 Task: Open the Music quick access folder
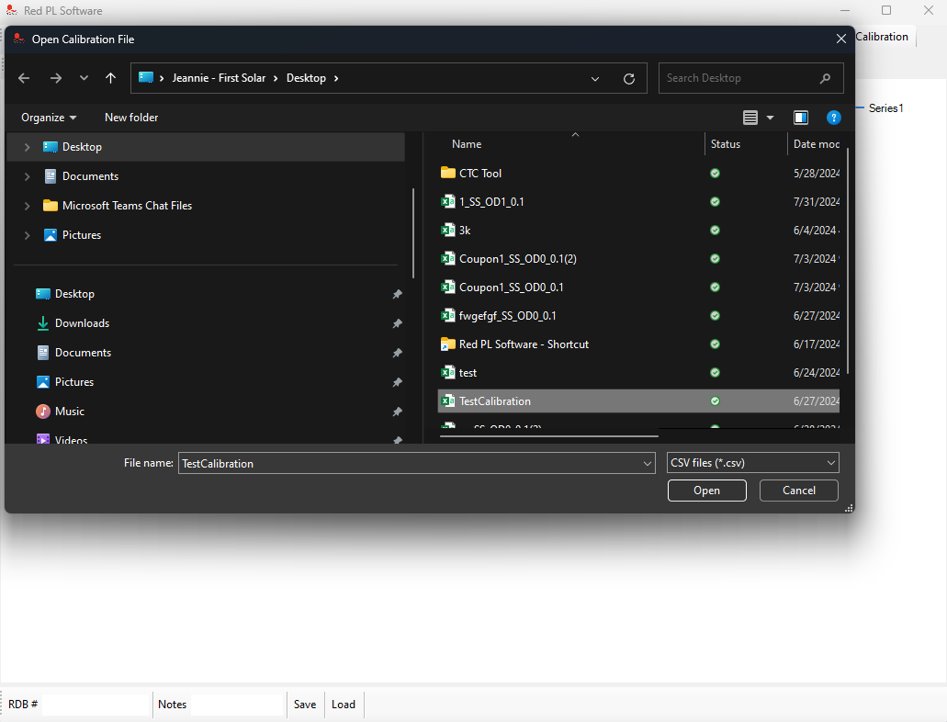tap(69, 411)
